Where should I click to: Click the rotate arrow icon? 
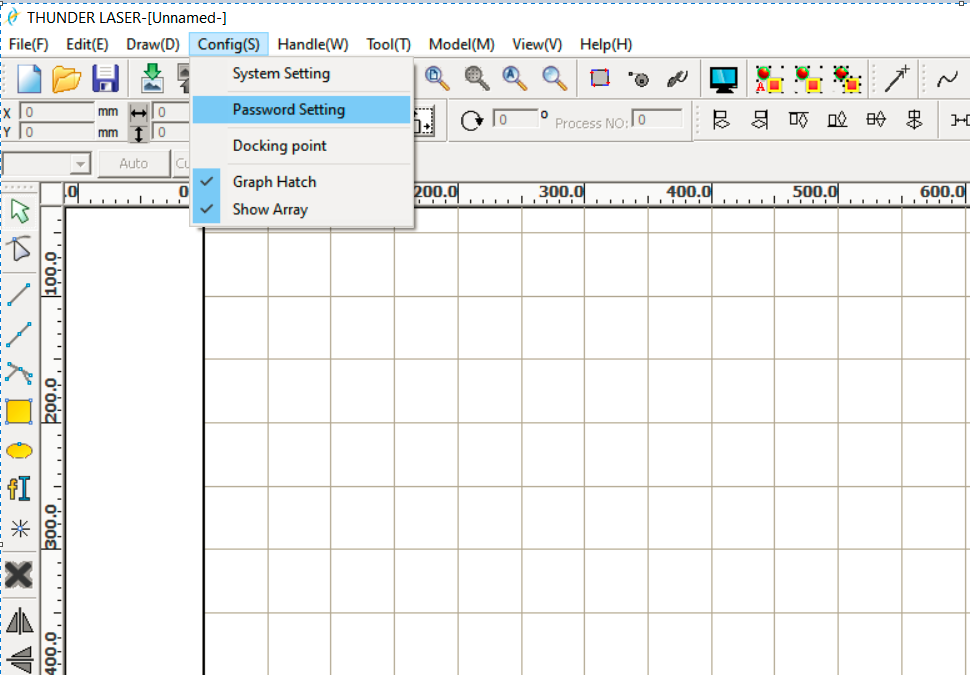point(472,120)
